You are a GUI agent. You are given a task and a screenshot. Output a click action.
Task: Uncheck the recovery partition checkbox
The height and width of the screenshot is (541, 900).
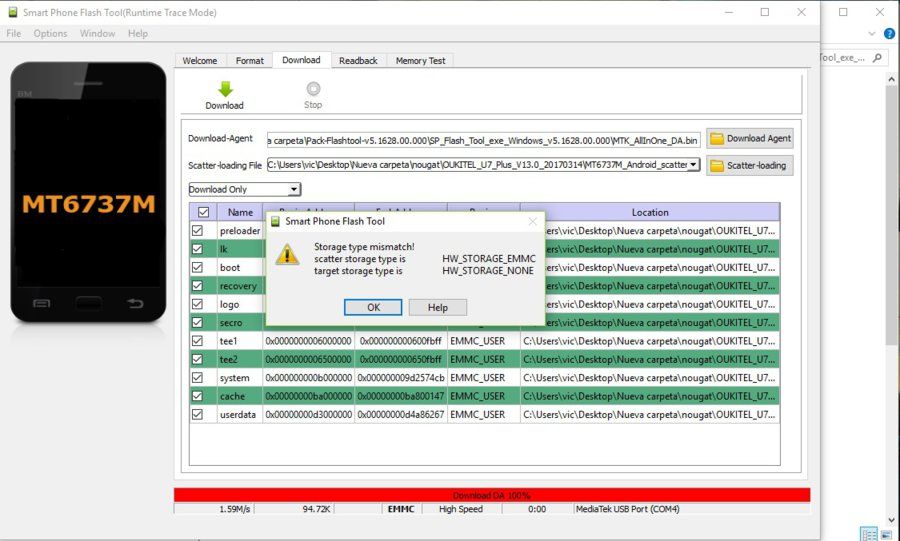197,286
